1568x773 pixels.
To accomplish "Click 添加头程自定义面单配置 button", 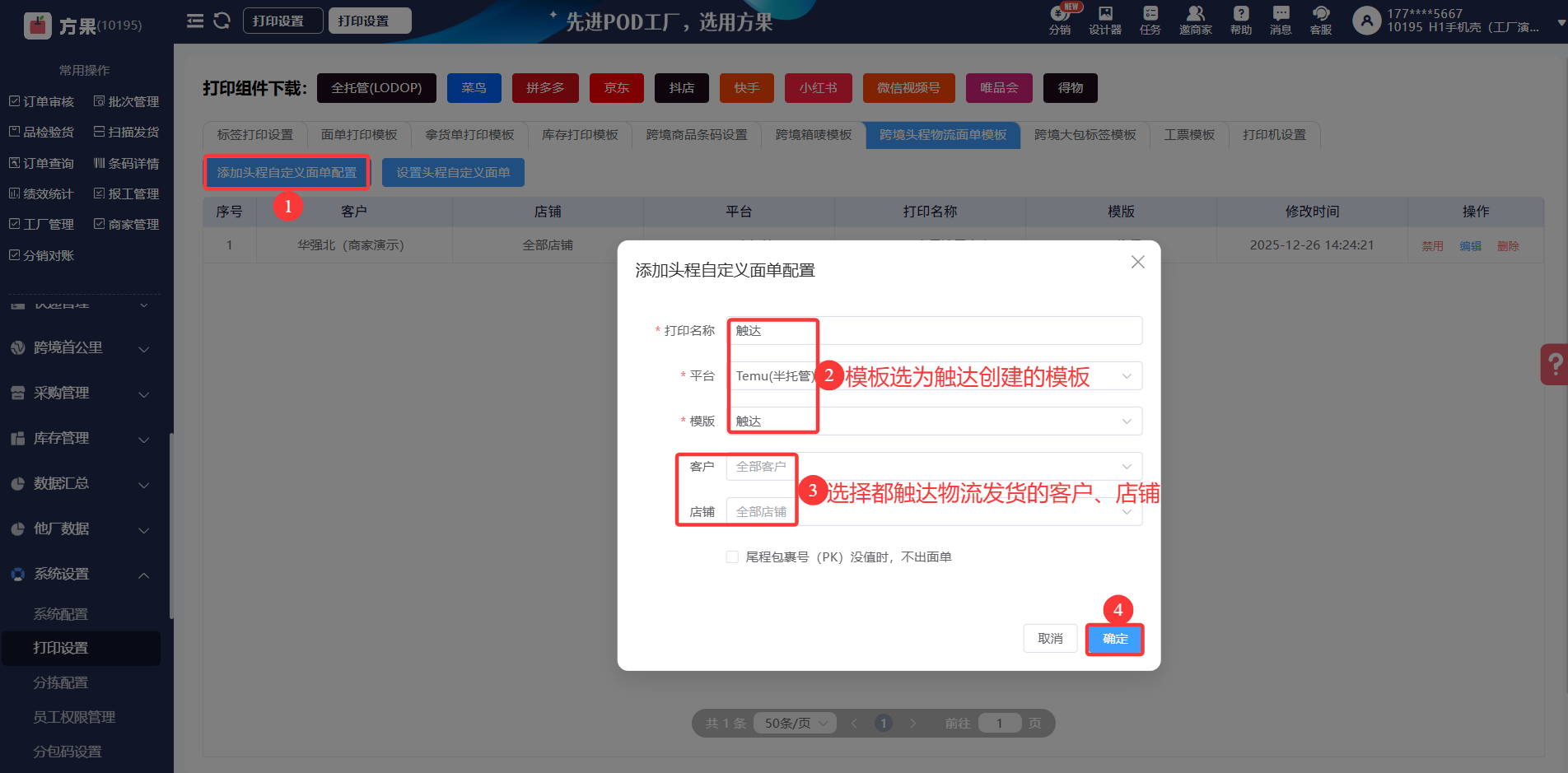I will pos(287,173).
